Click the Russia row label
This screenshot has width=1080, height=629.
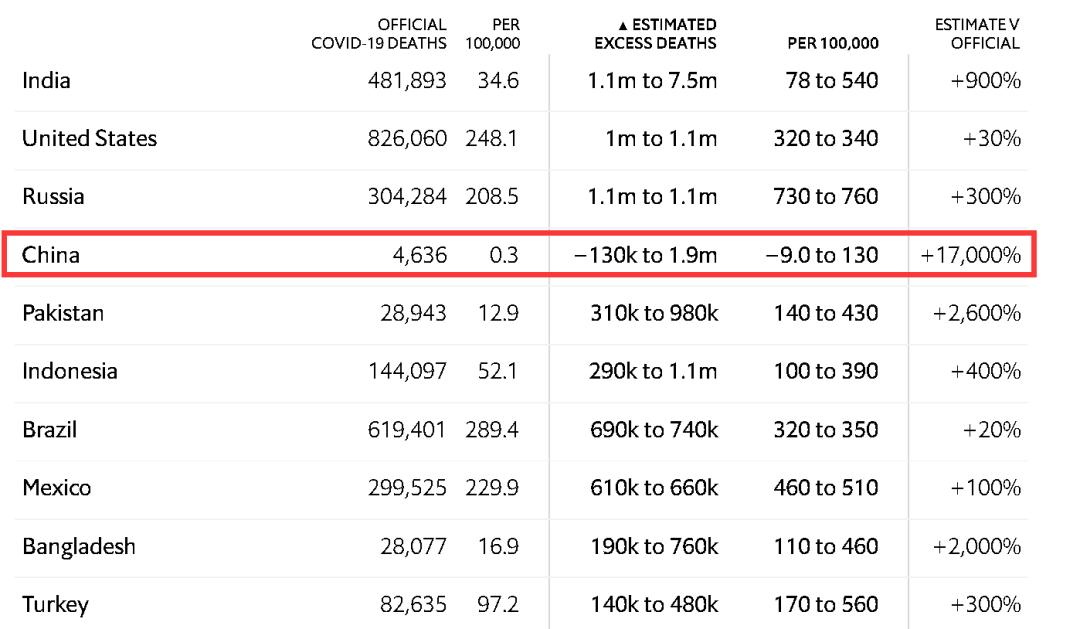(x=53, y=196)
